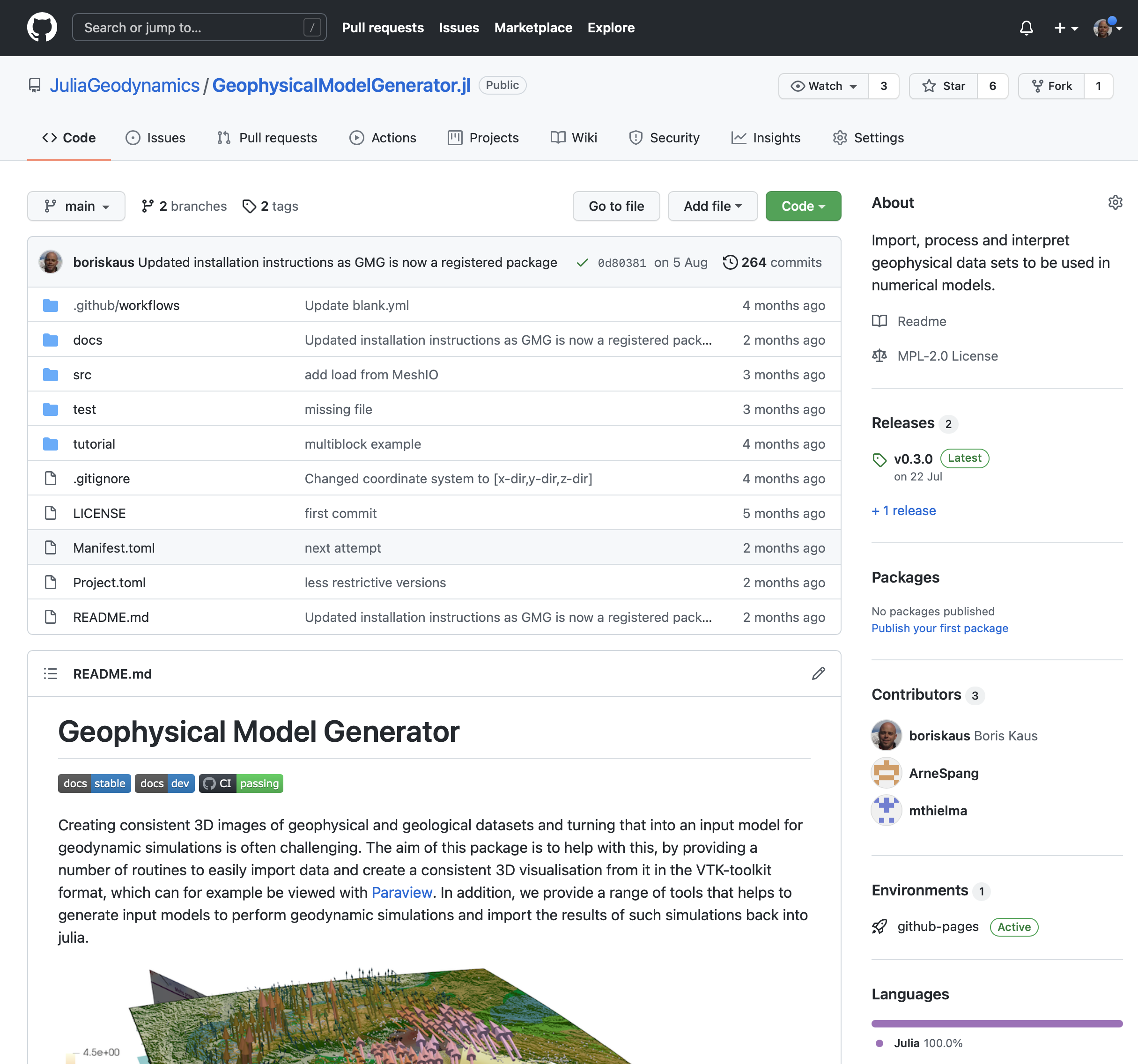Click mthielma contributor avatar

pos(886,811)
